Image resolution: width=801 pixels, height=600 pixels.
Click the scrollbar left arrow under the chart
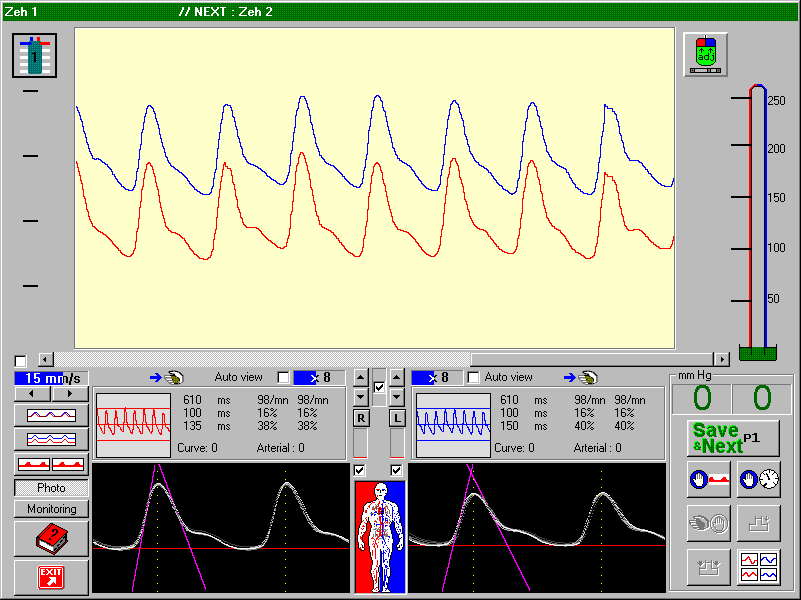[x=46, y=359]
